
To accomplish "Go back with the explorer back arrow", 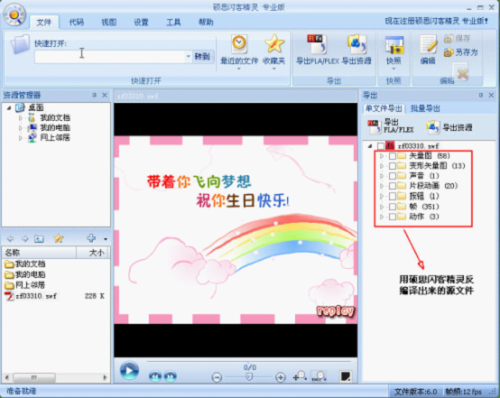I will click(10, 239).
